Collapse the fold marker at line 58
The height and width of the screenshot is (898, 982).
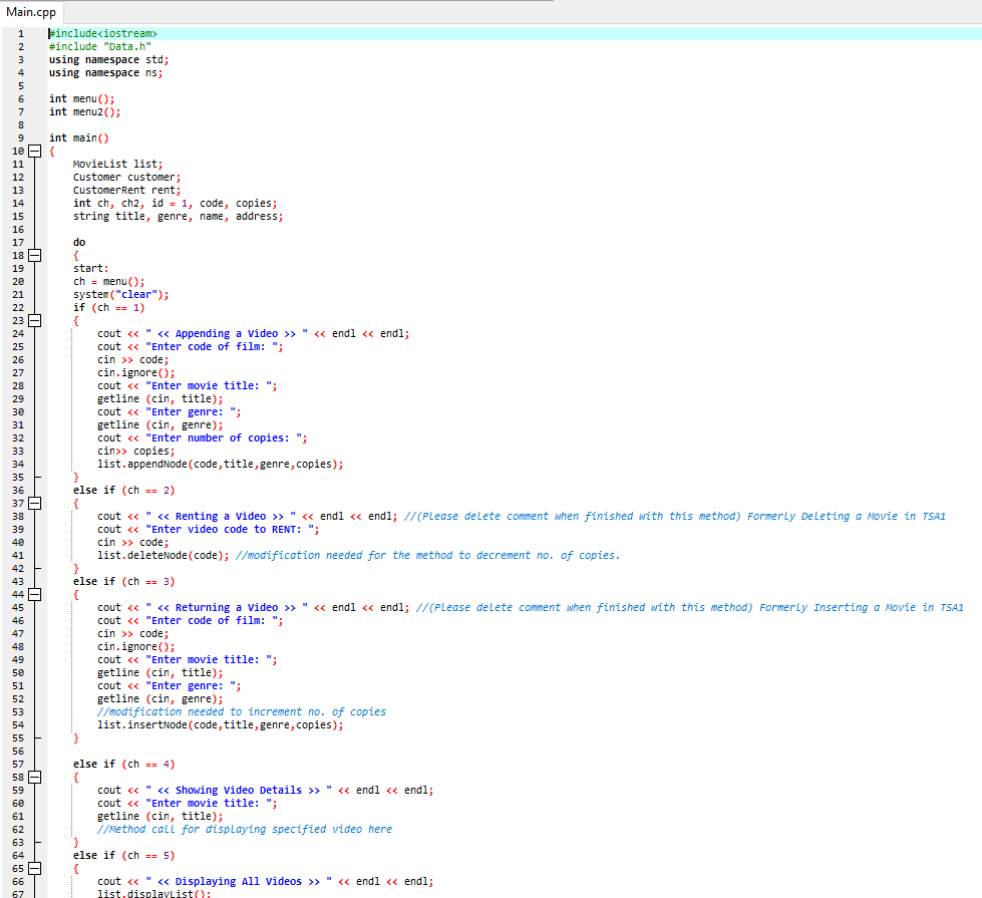pos(35,777)
